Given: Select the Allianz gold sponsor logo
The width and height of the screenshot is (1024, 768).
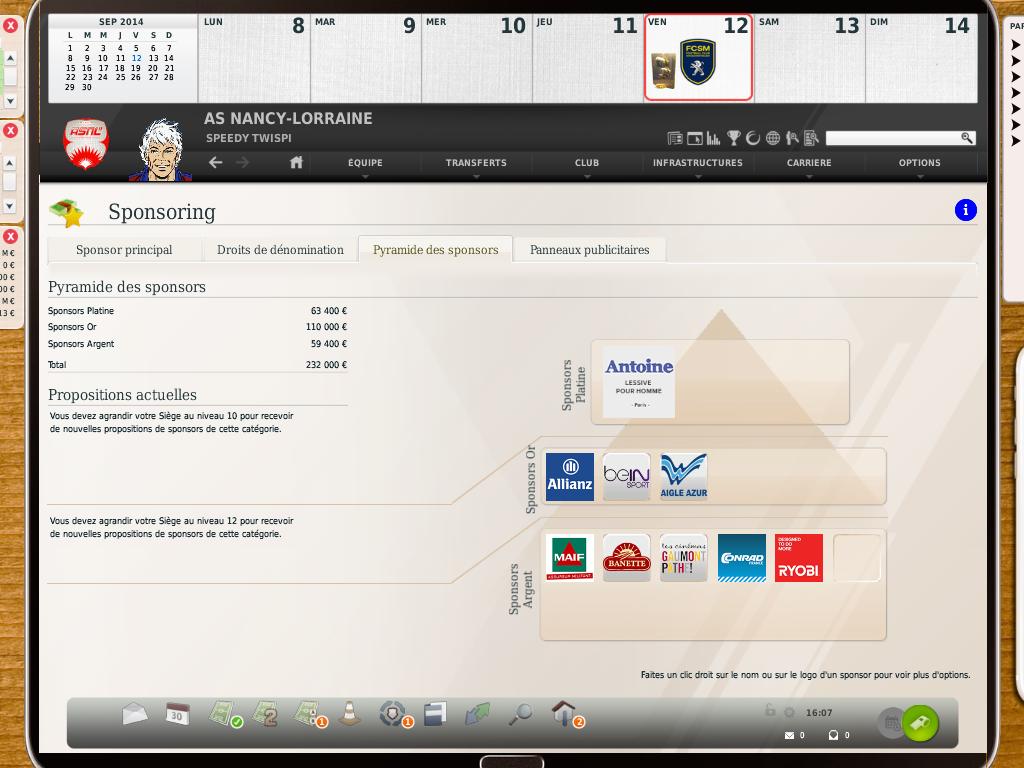Looking at the screenshot, I should [569, 477].
